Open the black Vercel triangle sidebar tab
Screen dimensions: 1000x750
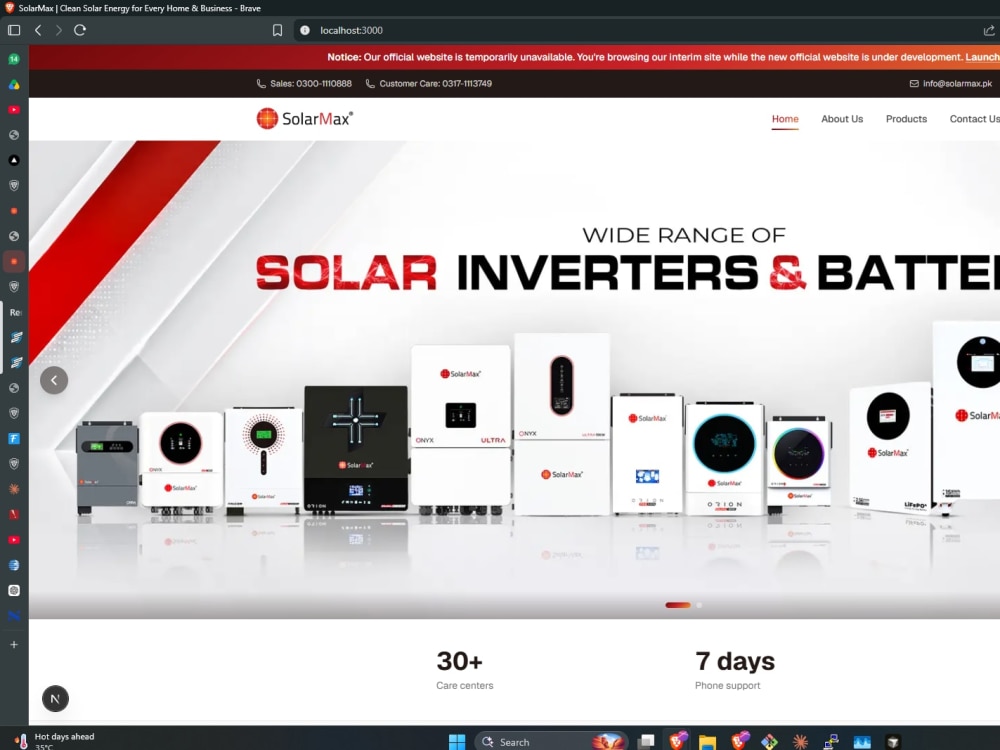coord(14,160)
